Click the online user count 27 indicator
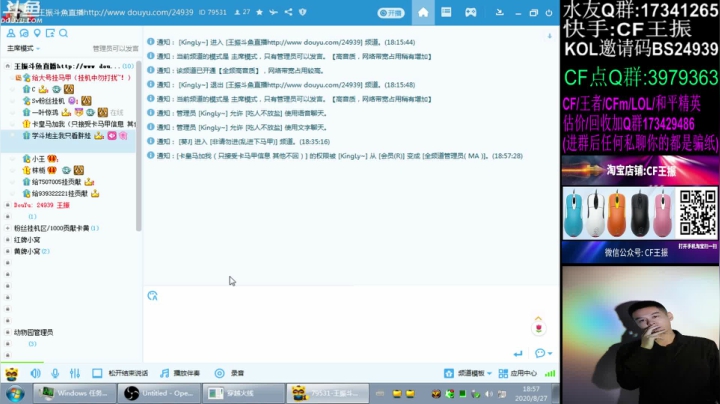720x404 pixels. coord(242,12)
